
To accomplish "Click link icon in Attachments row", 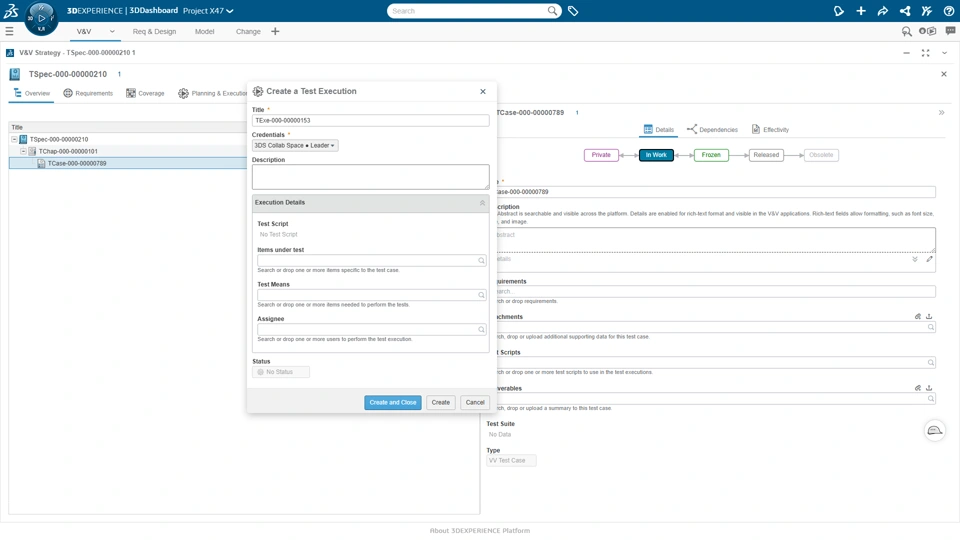I will click(x=918, y=317).
